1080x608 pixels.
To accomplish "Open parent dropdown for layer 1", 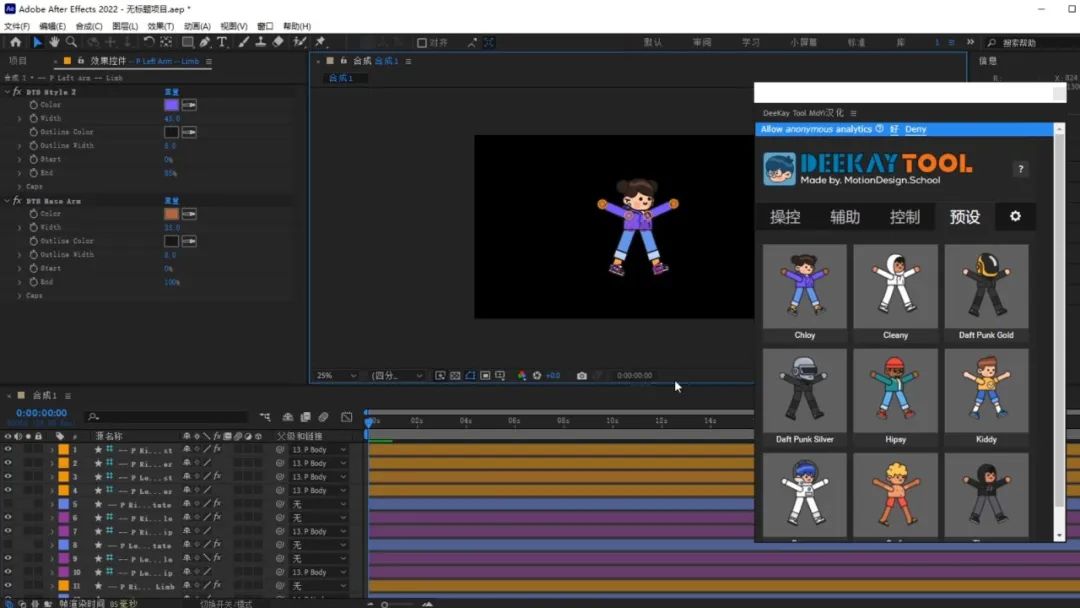I will 318,450.
